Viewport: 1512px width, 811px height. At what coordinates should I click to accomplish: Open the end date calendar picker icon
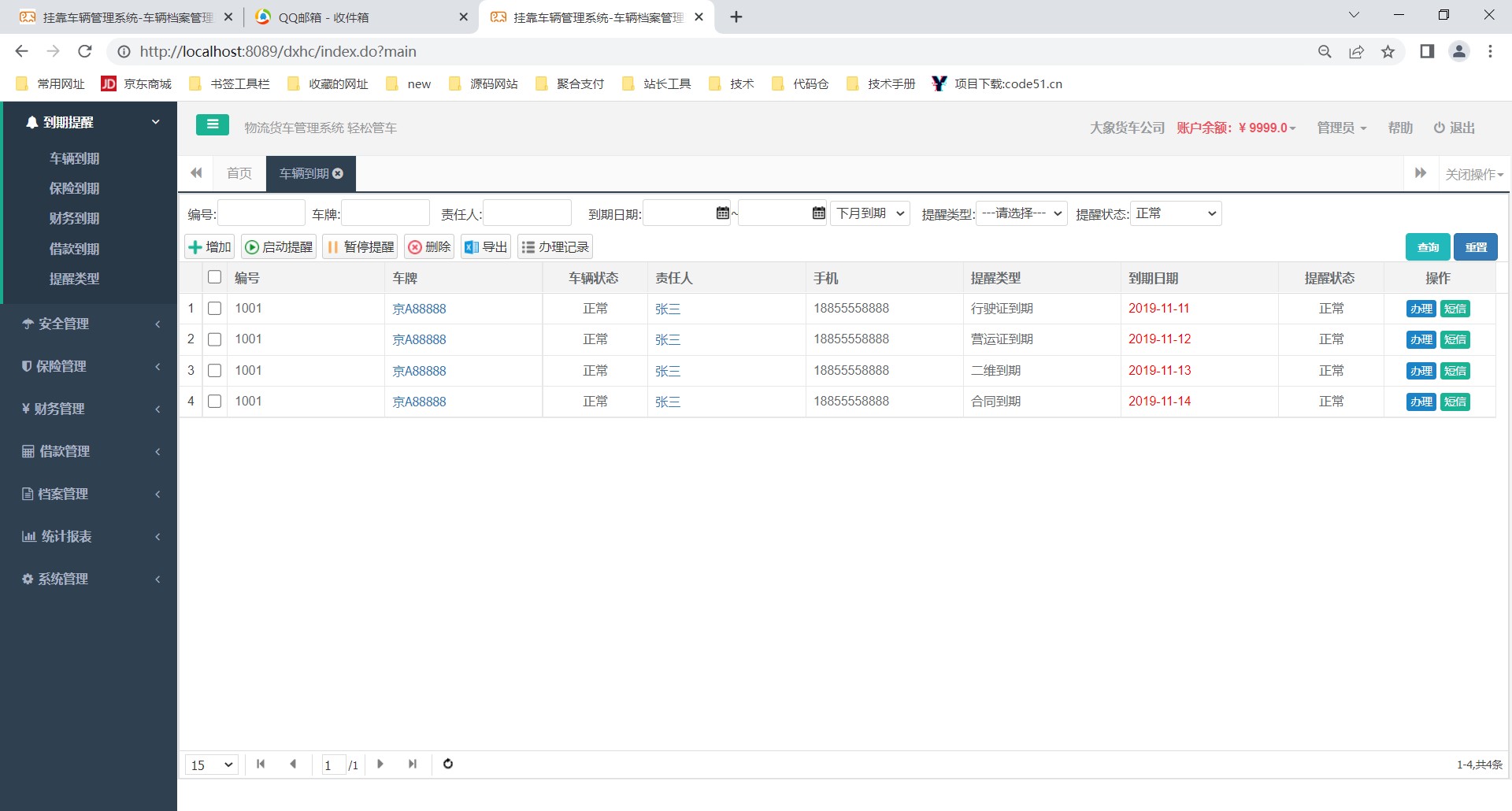(x=818, y=213)
